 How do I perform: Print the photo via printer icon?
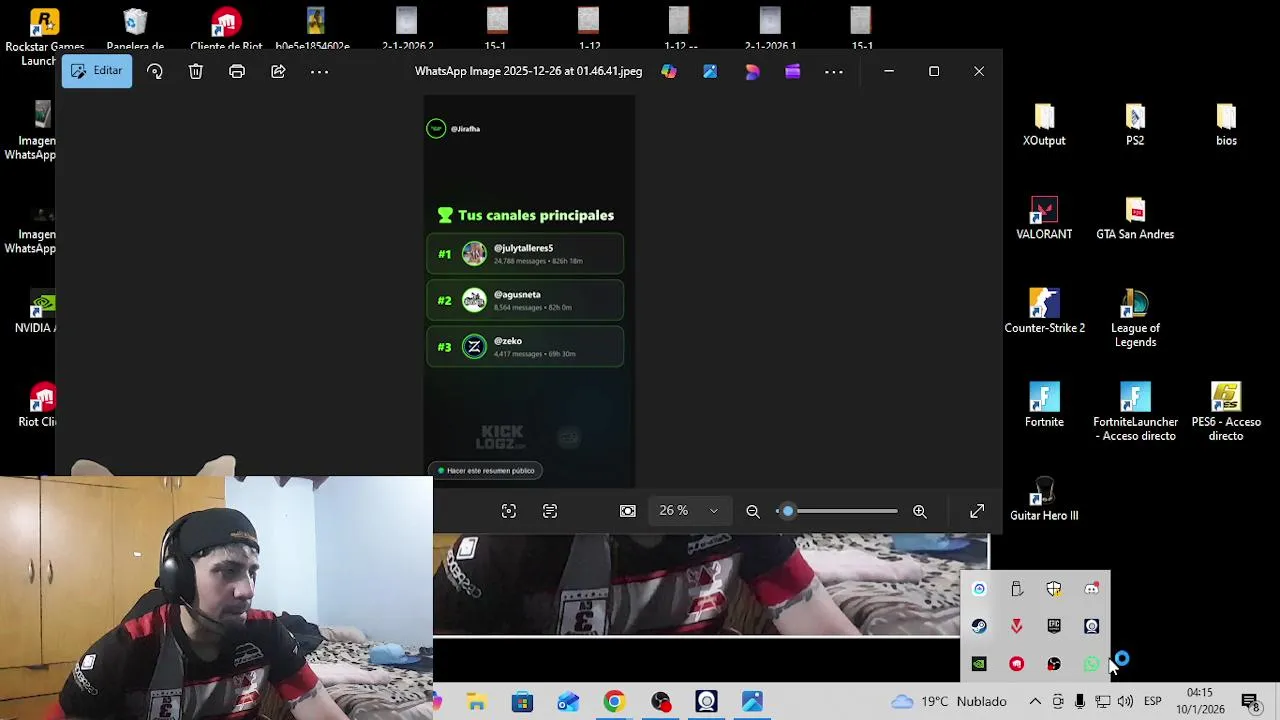tap(237, 71)
